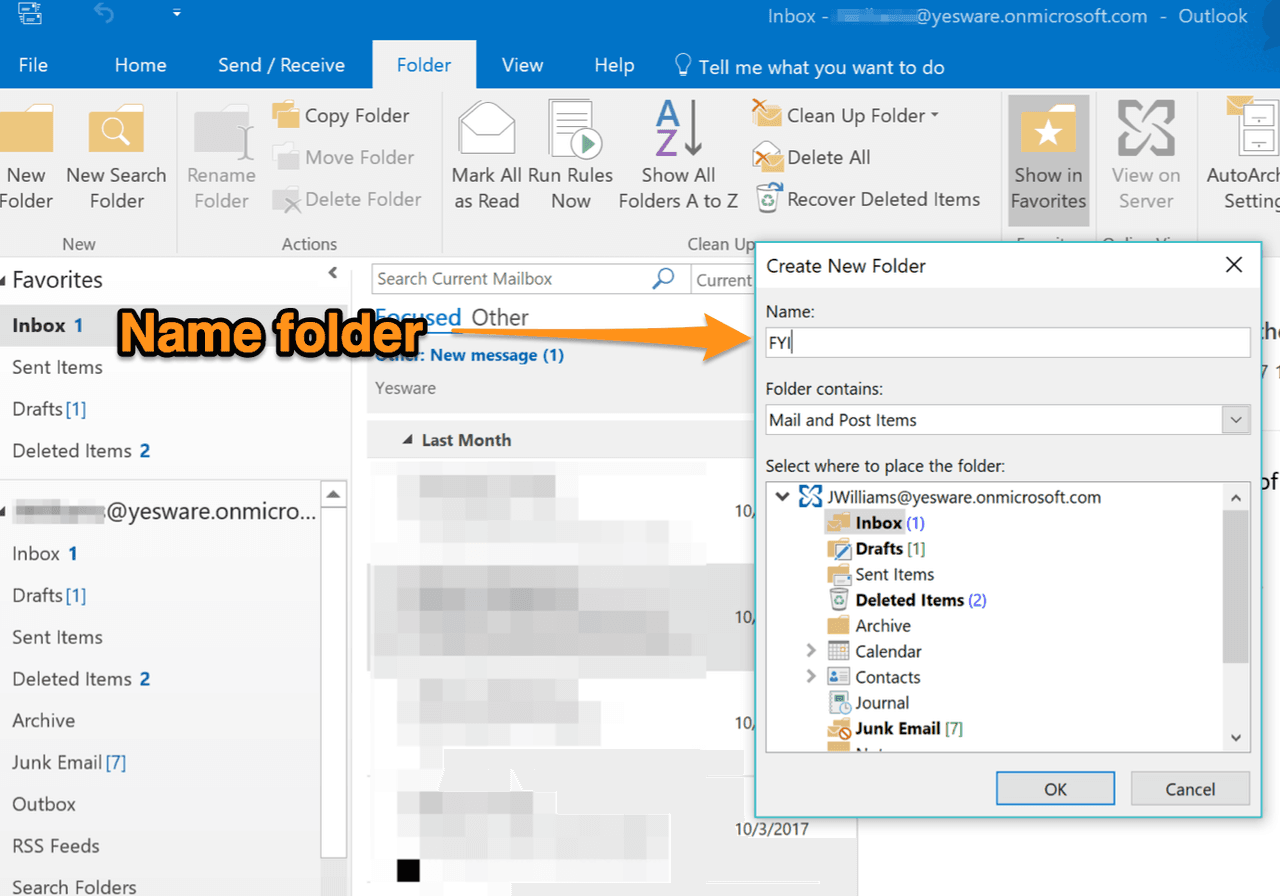Switch to the View tab
Image resolution: width=1280 pixels, height=896 pixels.
[522, 65]
